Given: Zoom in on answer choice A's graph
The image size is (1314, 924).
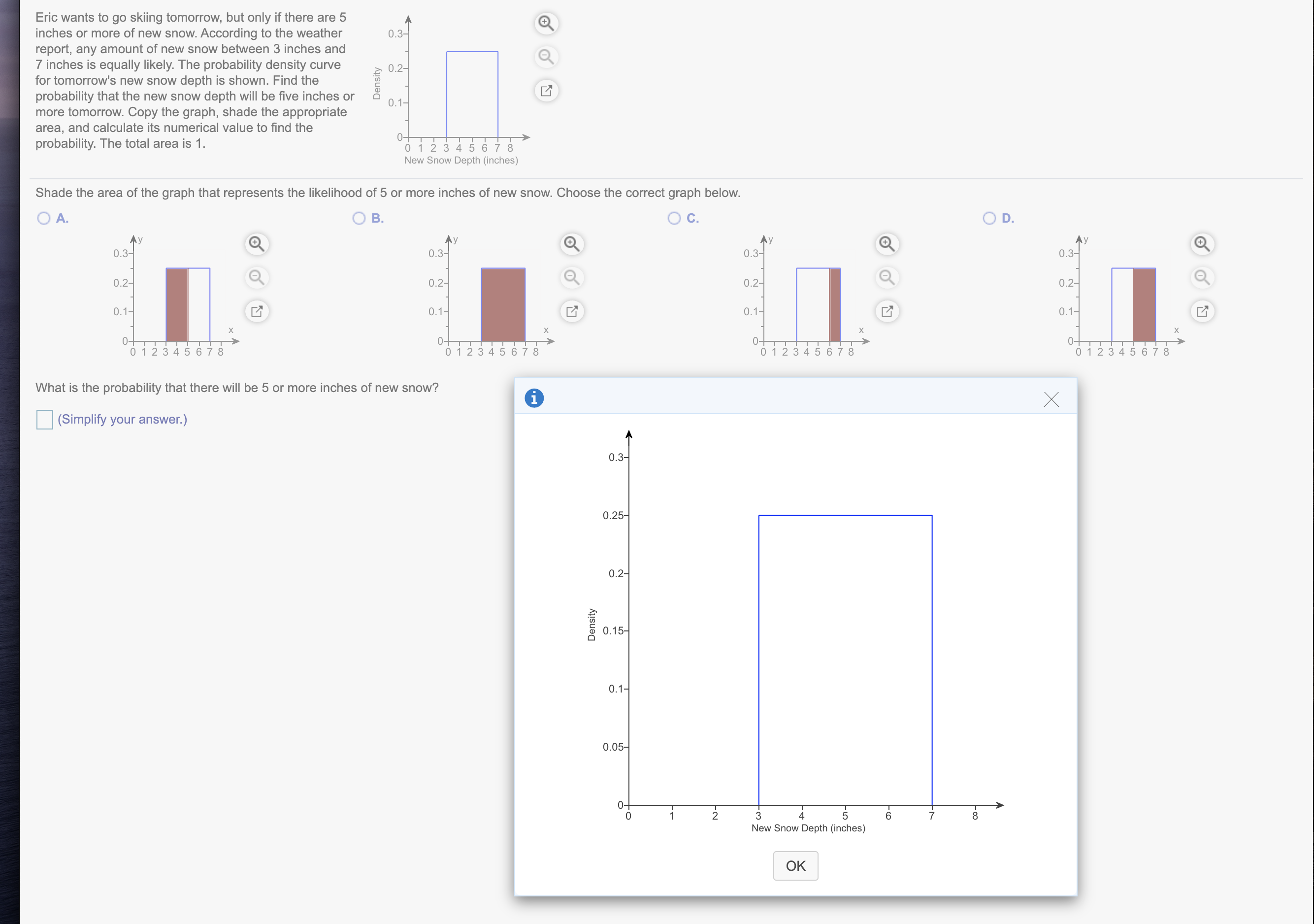Looking at the screenshot, I should click(257, 243).
